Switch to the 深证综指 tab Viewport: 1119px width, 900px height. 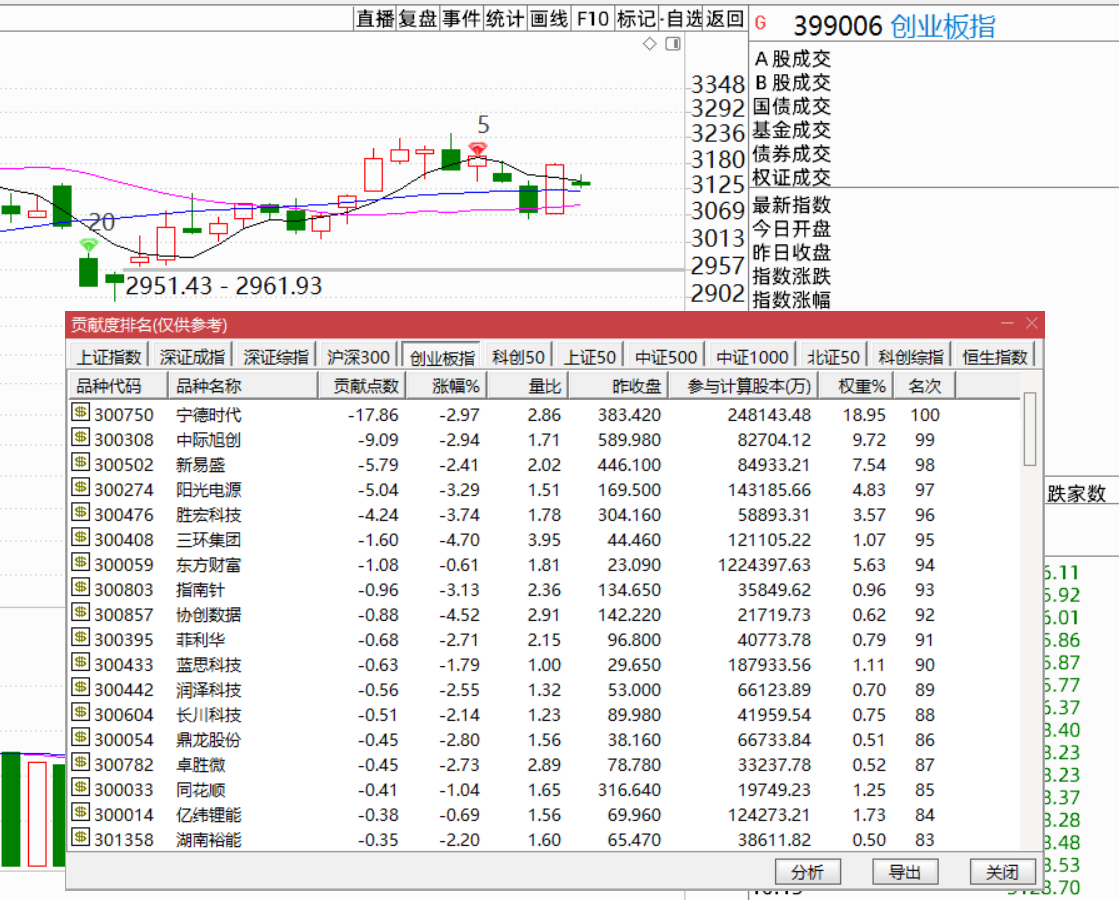[276, 356]
